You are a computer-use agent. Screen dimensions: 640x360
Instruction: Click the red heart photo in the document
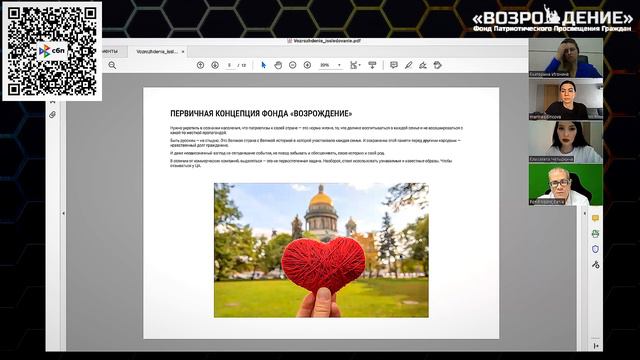tap(321, 250)
